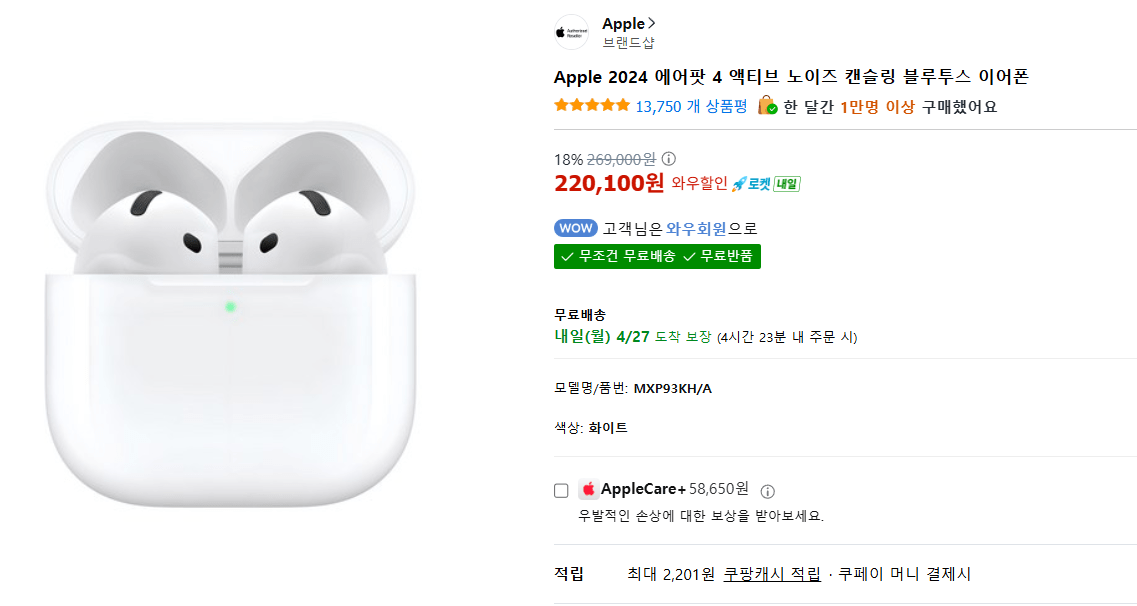Screen dimensions: 1137x606
Task: Expand the Apple brand page via chevron
Action: pos(649,22)
